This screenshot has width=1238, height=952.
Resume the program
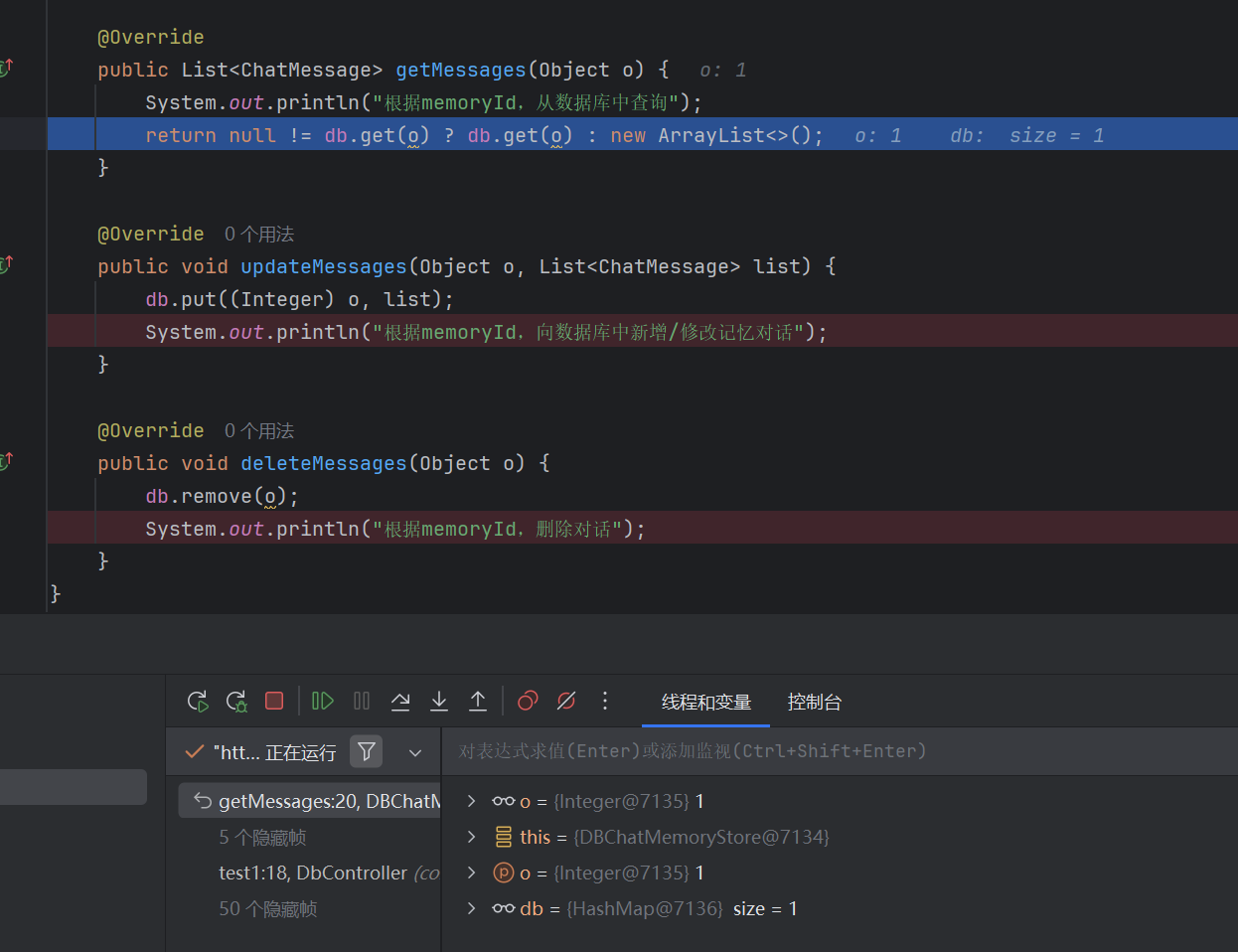[x=323, y=702]
